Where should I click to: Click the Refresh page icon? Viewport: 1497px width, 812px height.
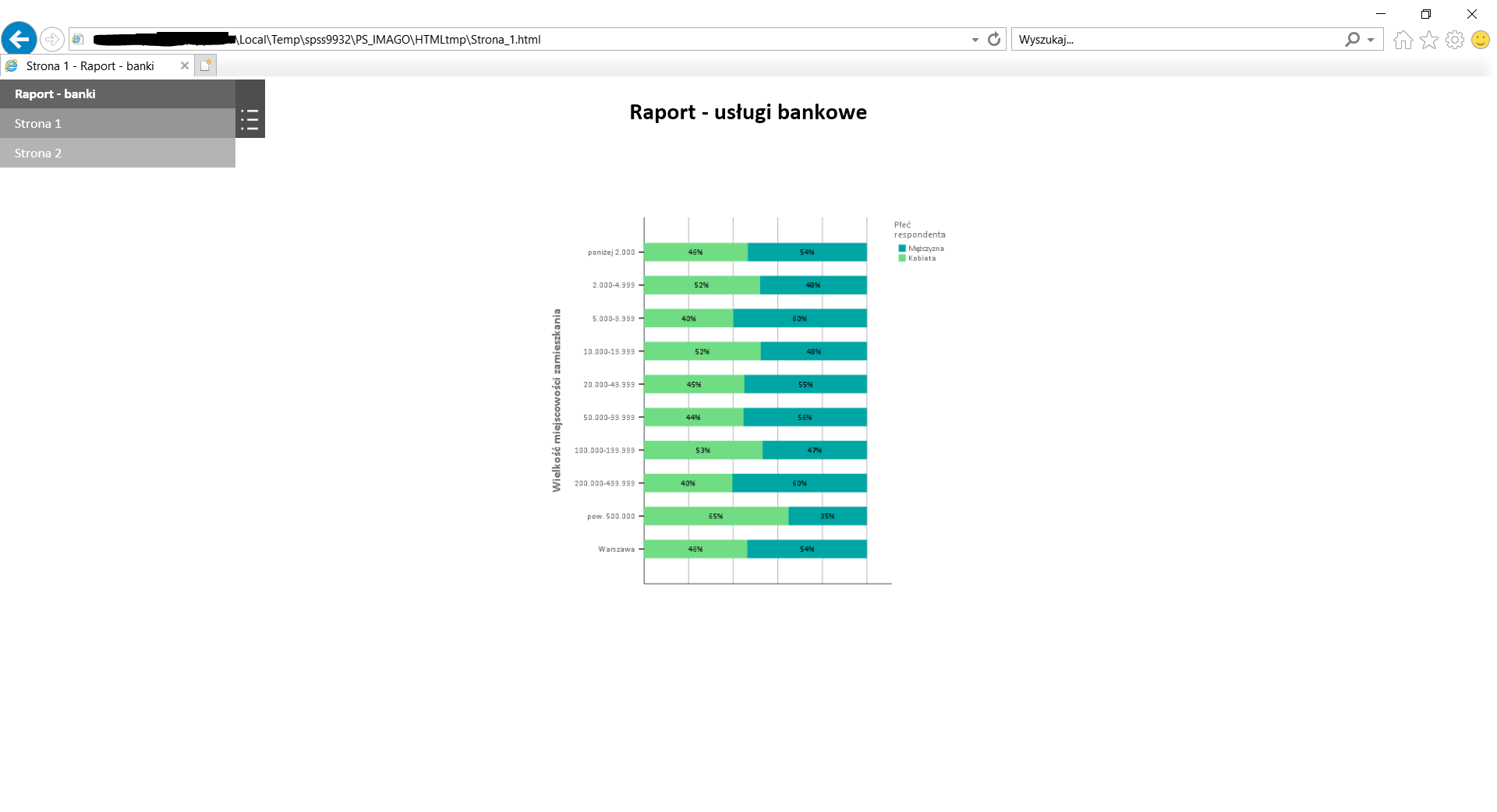(x=994, y=39)
